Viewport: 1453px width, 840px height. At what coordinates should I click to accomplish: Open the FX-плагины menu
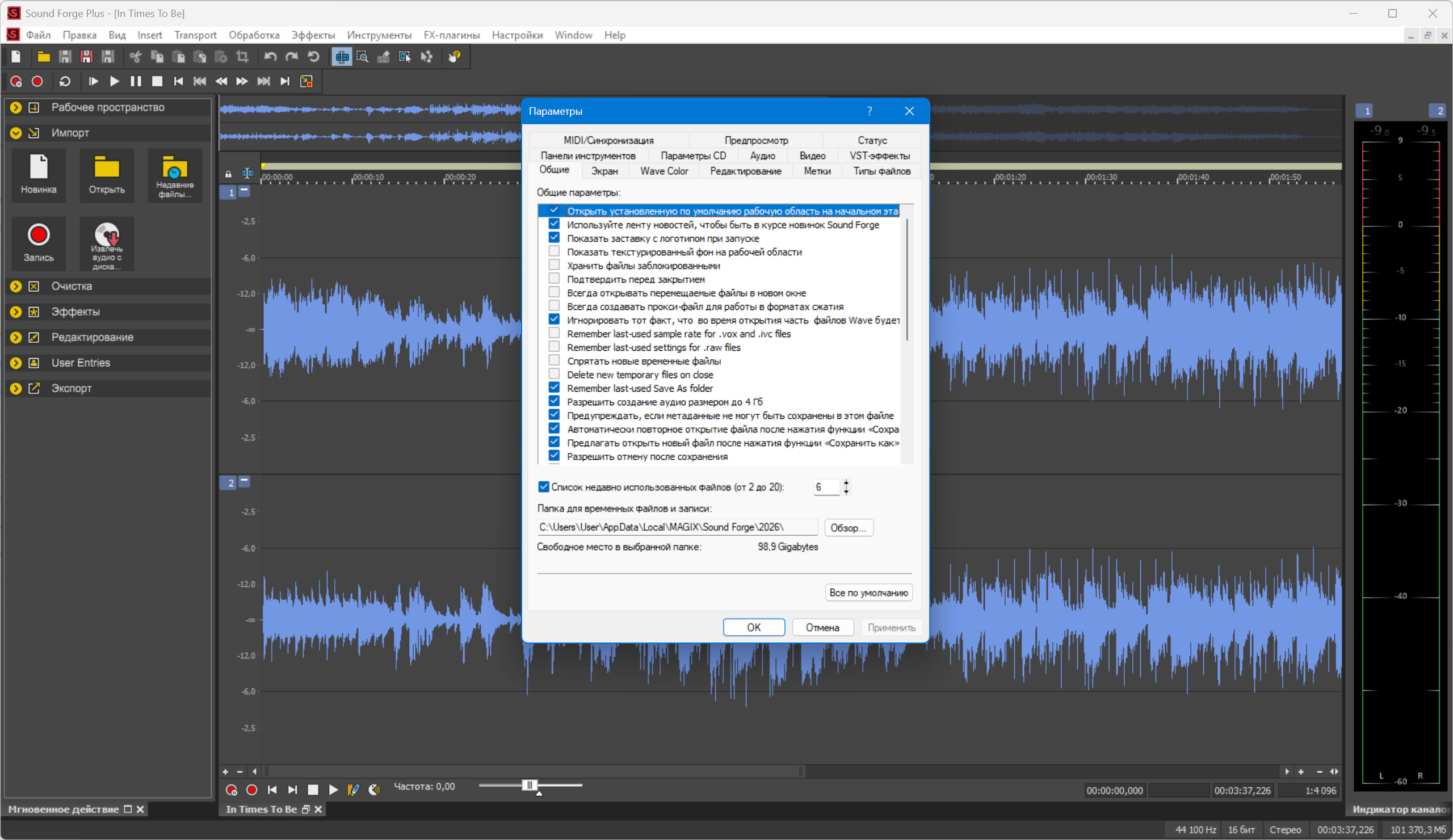pos(451,35)
